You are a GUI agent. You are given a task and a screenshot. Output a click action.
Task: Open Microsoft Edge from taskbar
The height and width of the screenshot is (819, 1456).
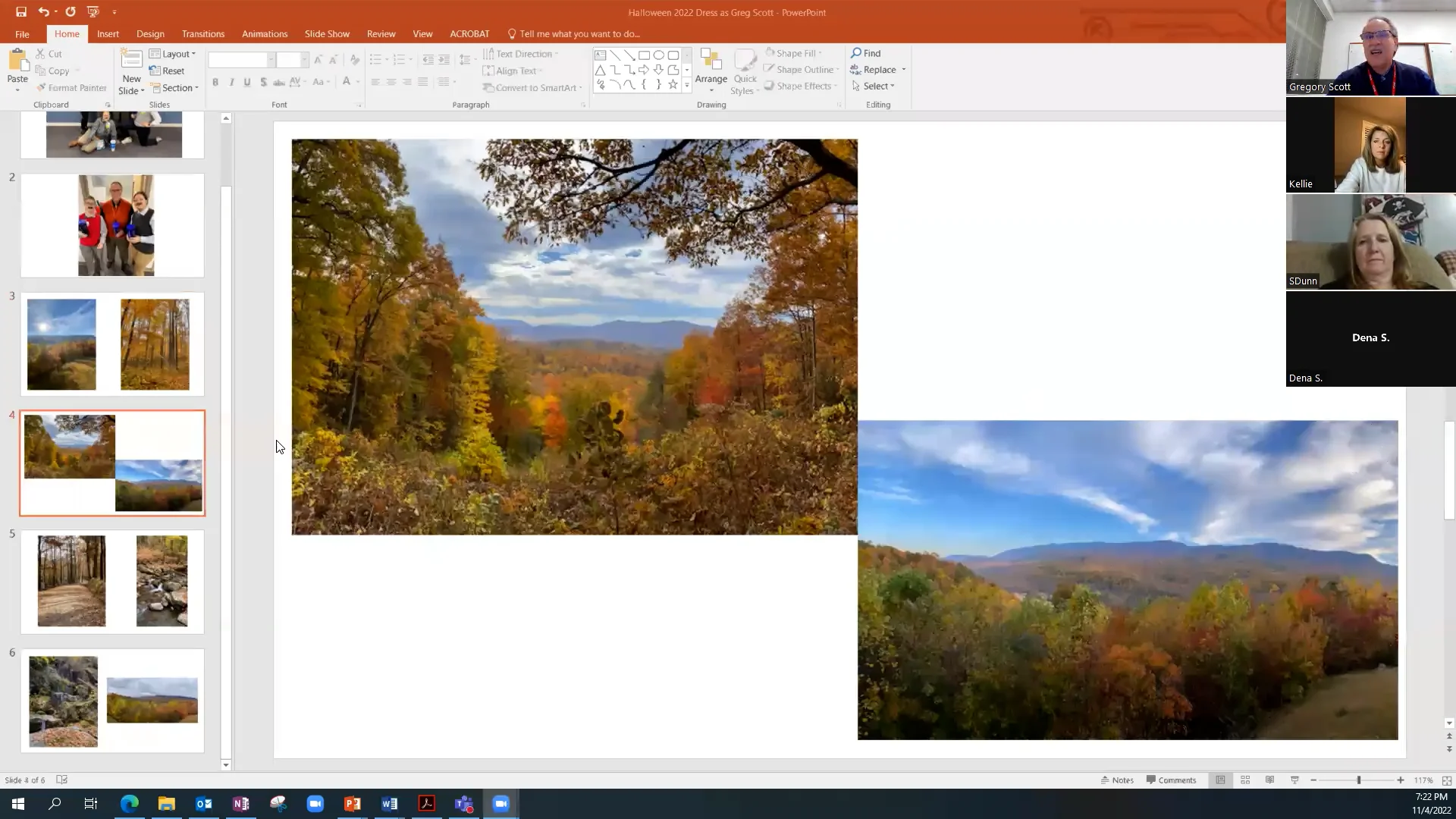coord(130,804)
